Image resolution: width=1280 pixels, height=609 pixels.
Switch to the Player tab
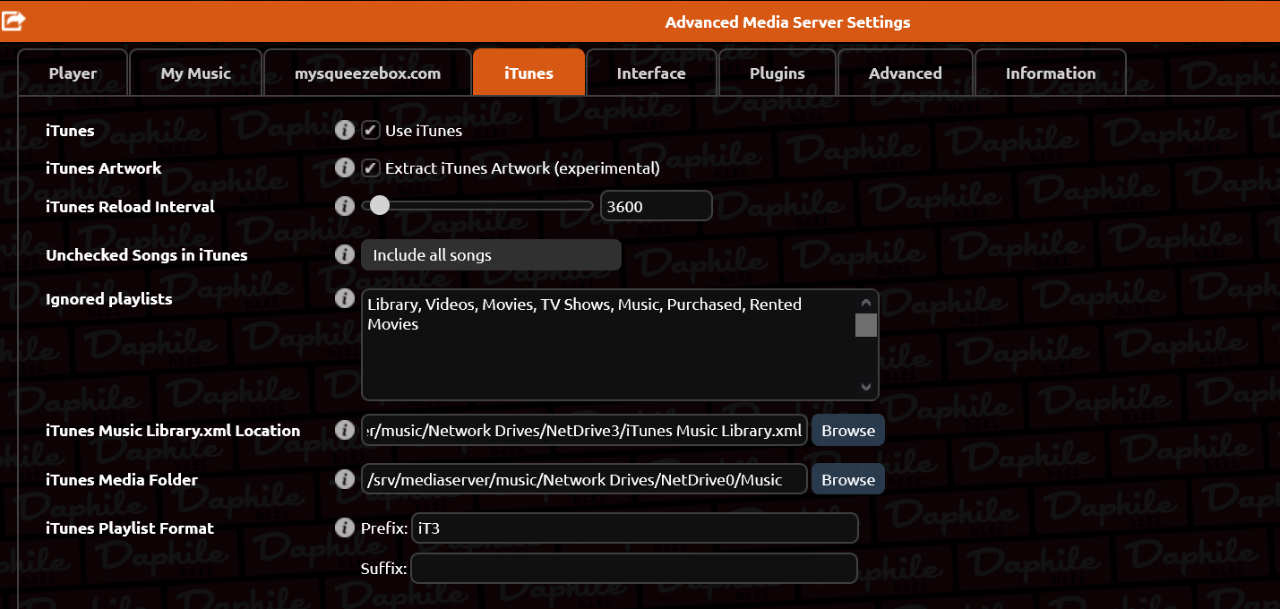tap(73, 73)
